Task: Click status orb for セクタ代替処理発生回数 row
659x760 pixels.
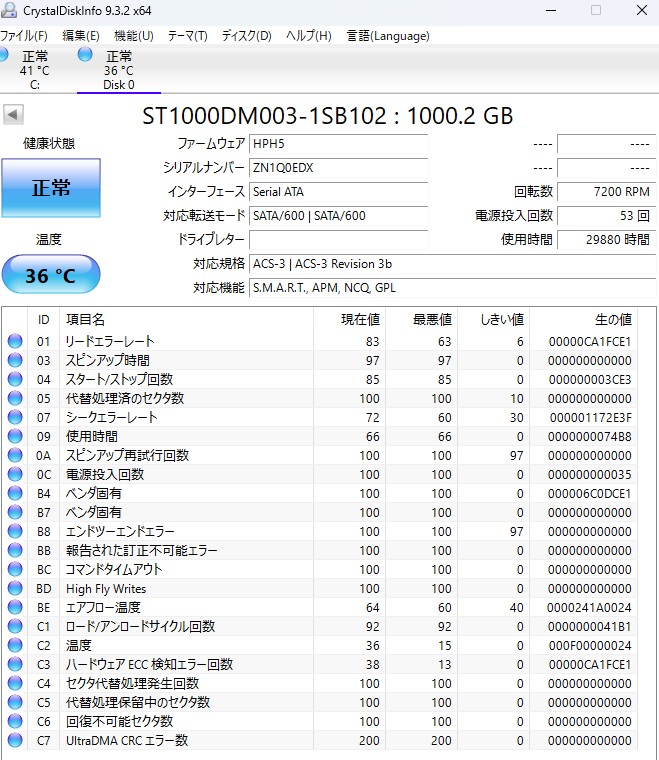Action: [15, 683]
